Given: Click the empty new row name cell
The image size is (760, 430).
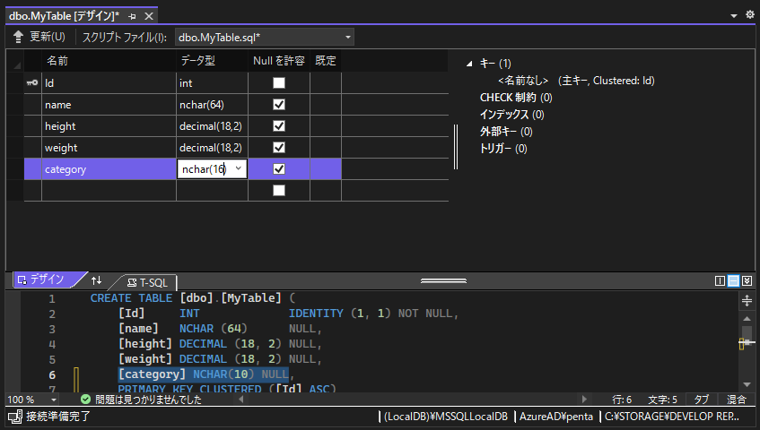Looking at the screenshot, I should coord(109,191).
